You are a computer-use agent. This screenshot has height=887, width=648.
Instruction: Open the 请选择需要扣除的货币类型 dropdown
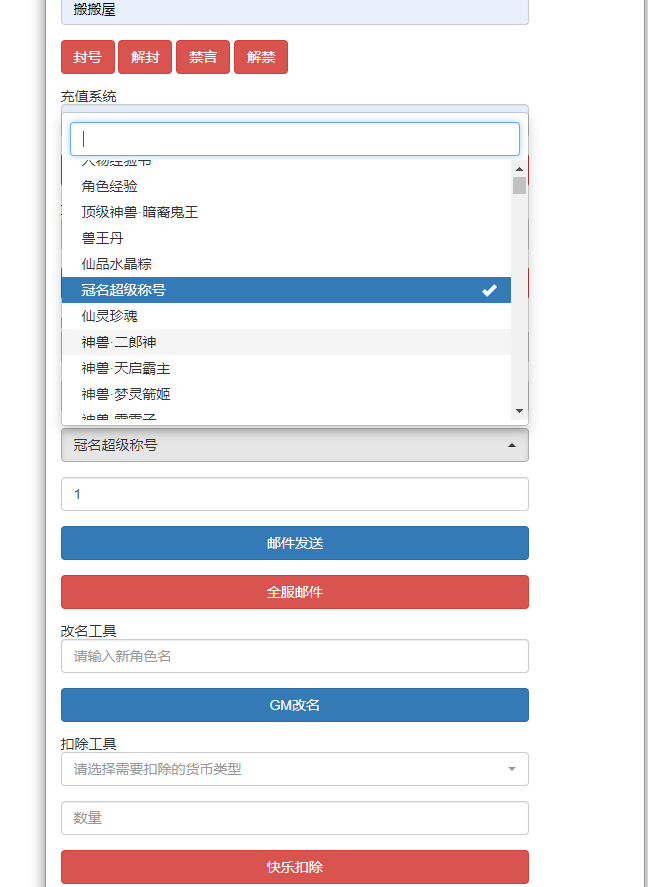point(294,769)
